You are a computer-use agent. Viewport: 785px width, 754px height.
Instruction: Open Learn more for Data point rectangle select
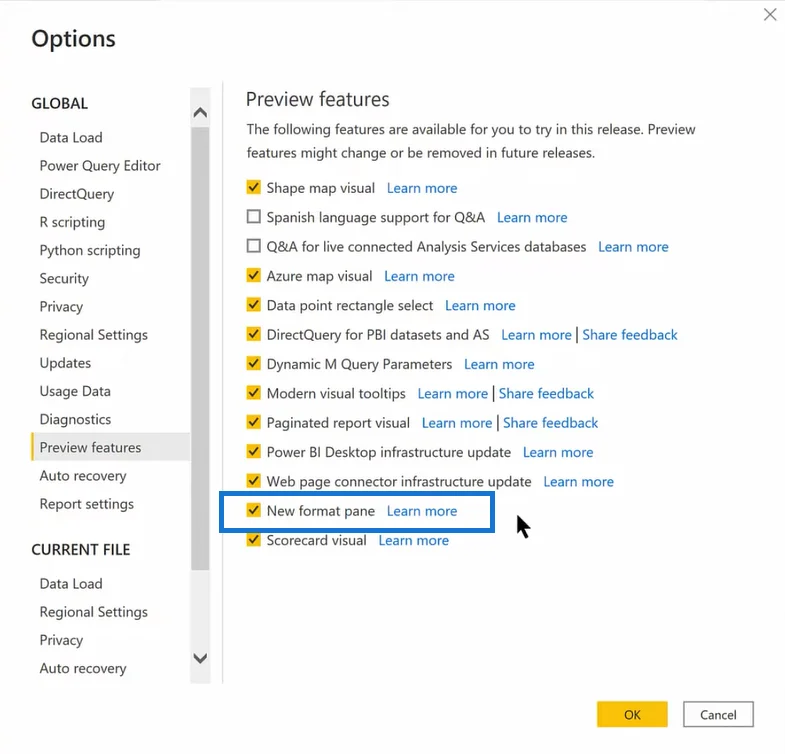(481, 305)
